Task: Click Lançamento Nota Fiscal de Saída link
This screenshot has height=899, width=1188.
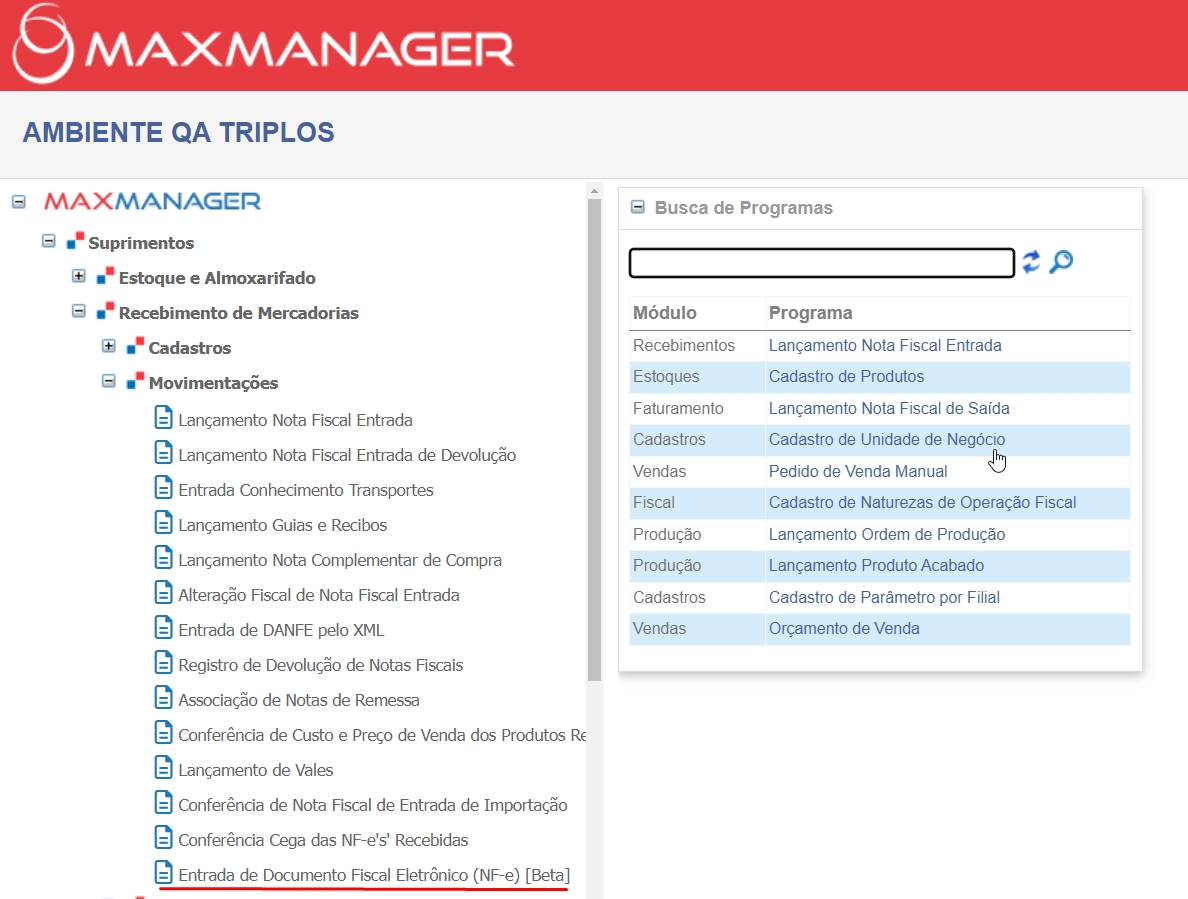Action: tap(889, 408)
